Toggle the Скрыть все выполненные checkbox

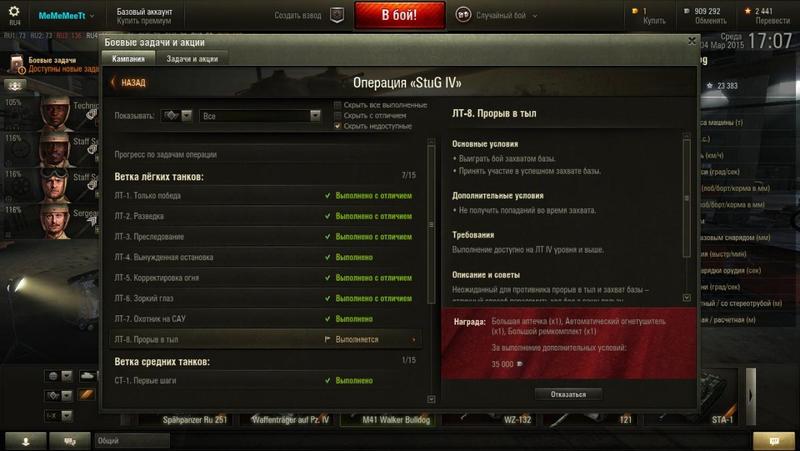(337, 105)
